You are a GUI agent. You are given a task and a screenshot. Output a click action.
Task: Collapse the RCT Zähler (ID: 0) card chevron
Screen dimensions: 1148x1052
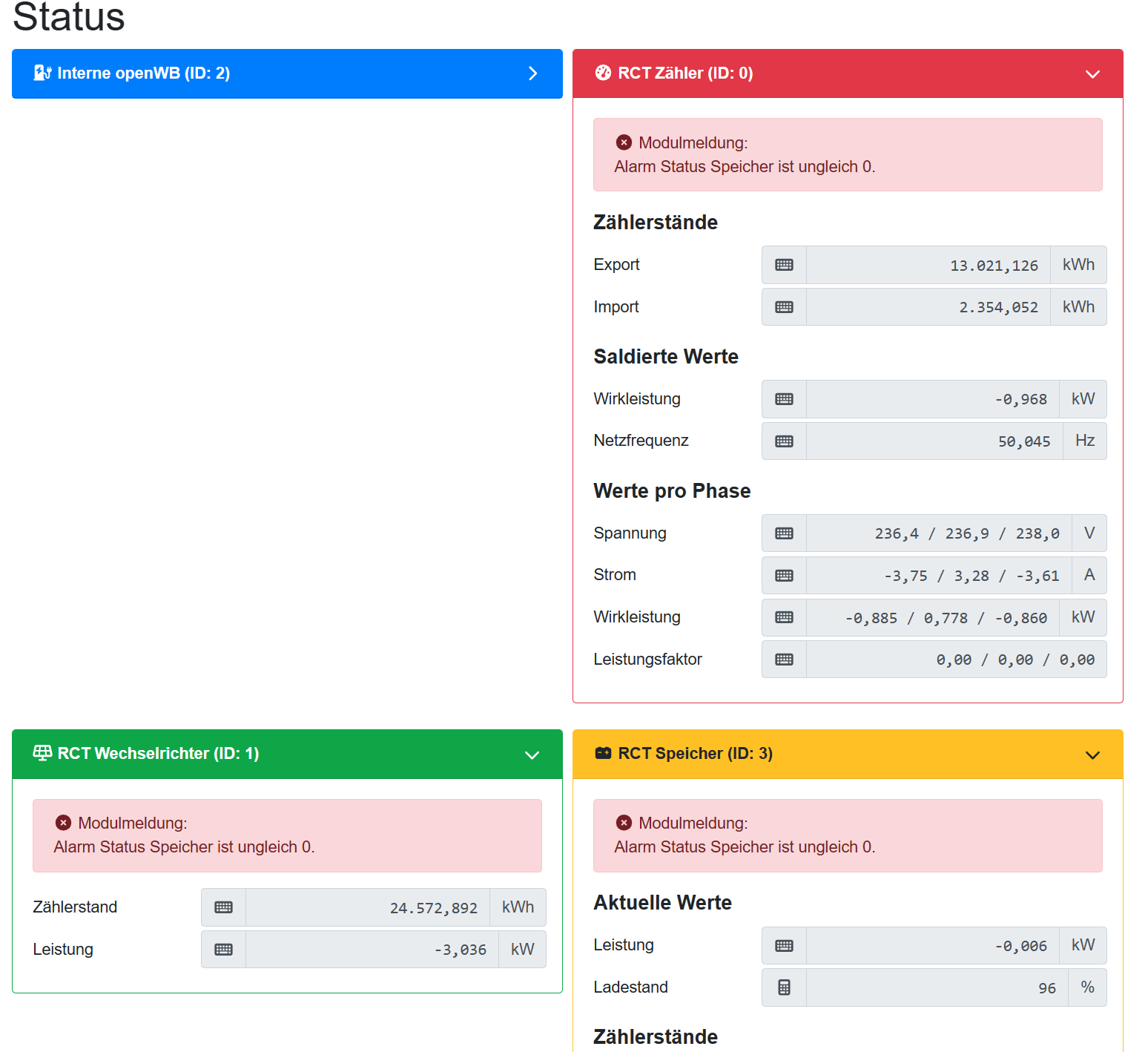pos(1092,74)
